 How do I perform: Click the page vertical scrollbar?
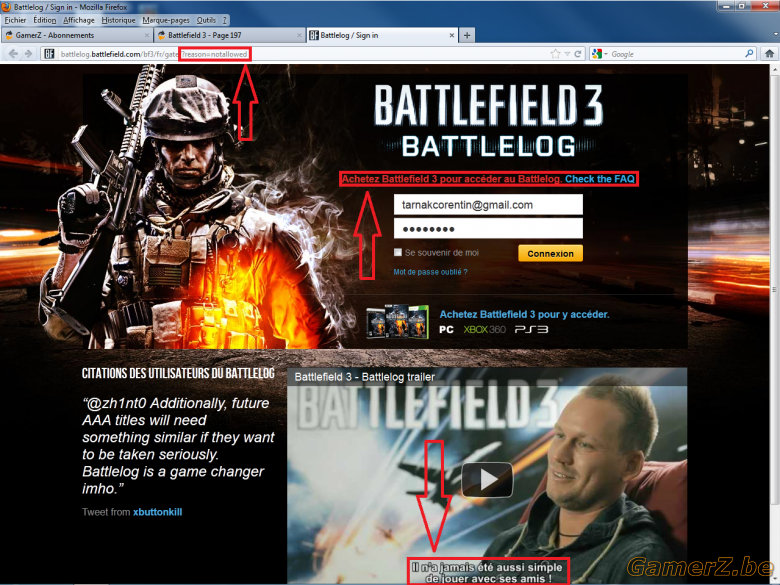point(775,289)
